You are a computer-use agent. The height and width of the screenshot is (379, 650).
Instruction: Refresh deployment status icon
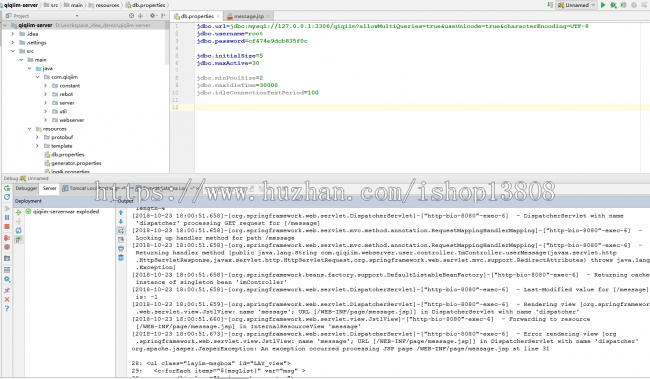click(19, 231)
